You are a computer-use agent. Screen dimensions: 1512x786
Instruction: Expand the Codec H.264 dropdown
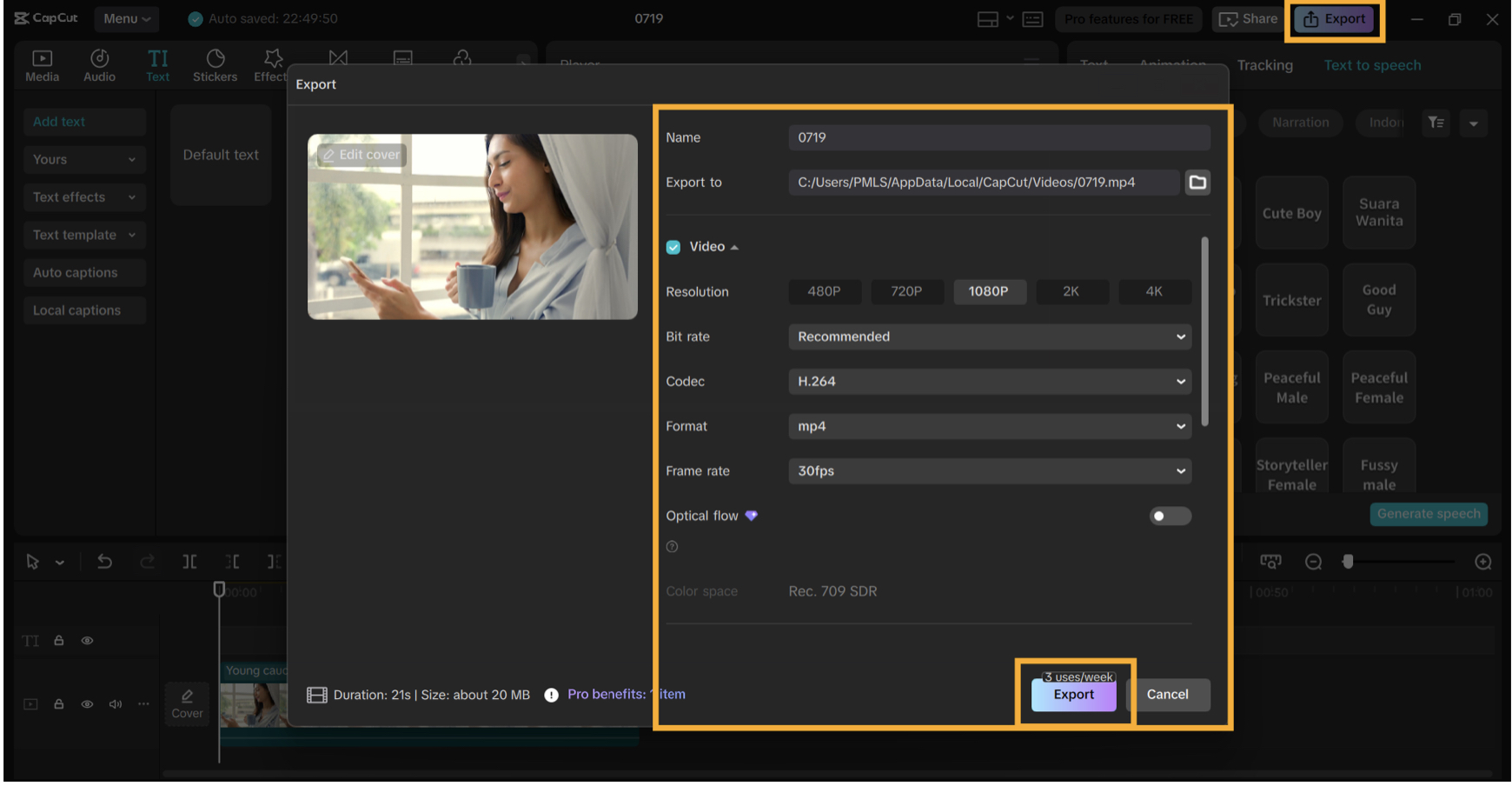coord(989,382)
